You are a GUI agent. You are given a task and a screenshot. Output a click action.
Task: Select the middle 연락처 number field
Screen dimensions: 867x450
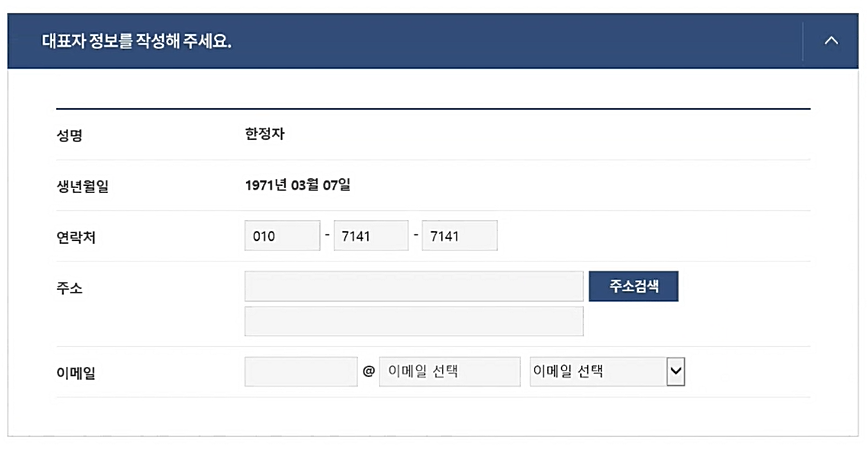pos(371,236)
